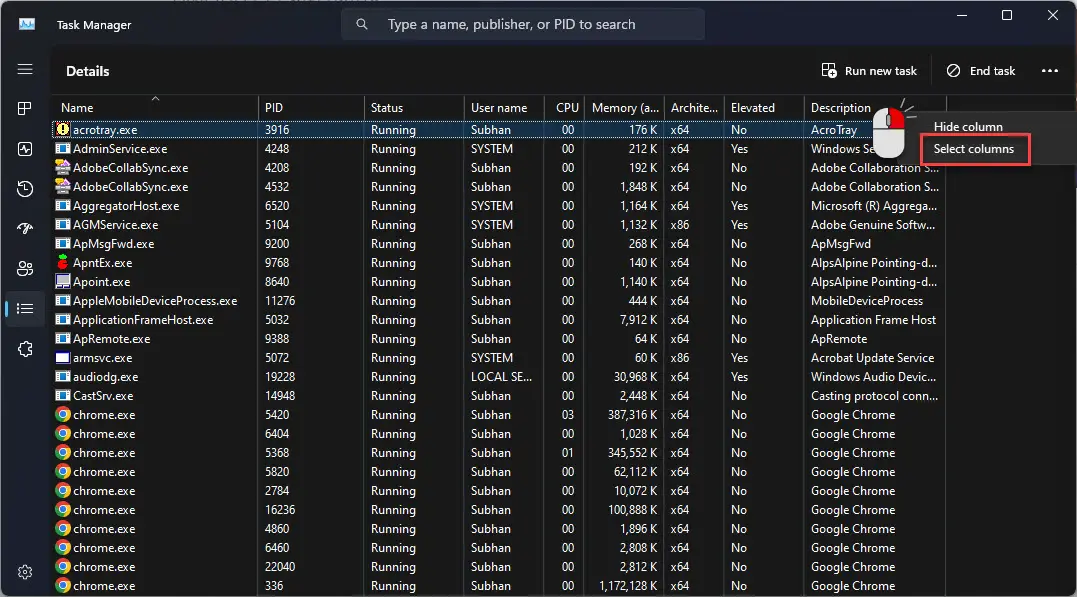Sort by the PID column header
Viewport: 1077px width, 597px height.
[x=311, y=107]
